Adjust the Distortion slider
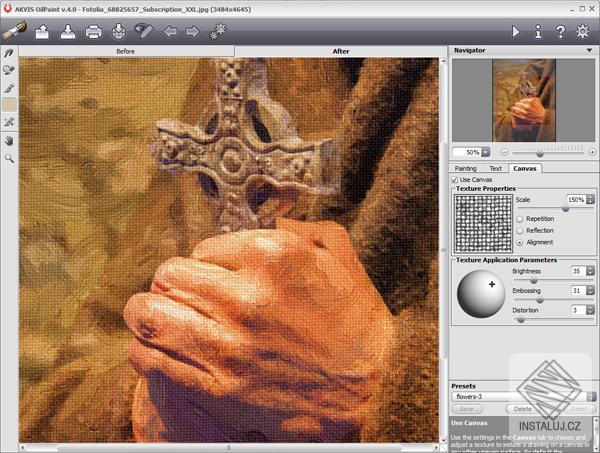This screenshot has width=600, height=453. point(520,320)
